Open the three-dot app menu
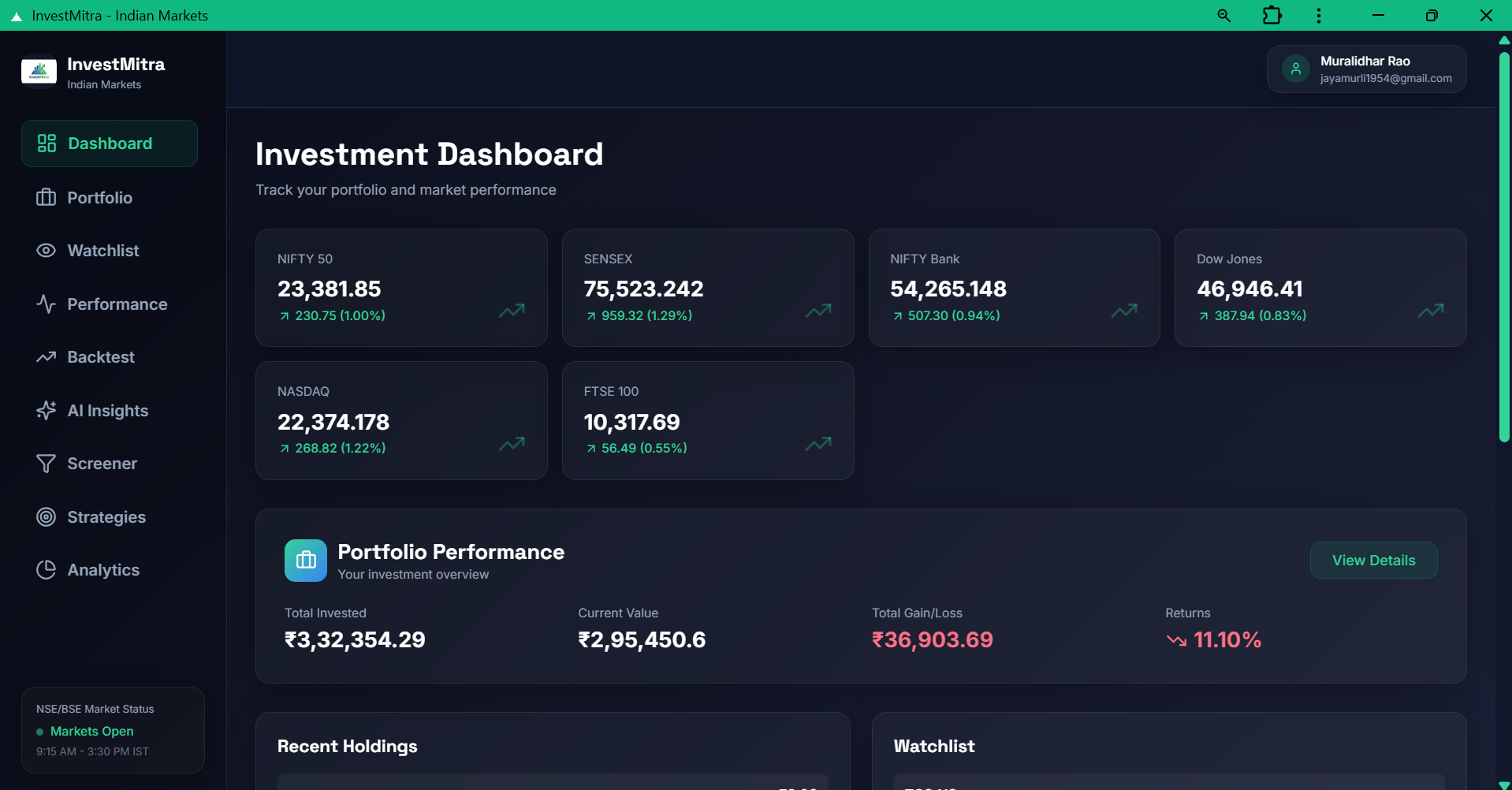Screen dimensions: 1512x790 [x=1318, y=16]
